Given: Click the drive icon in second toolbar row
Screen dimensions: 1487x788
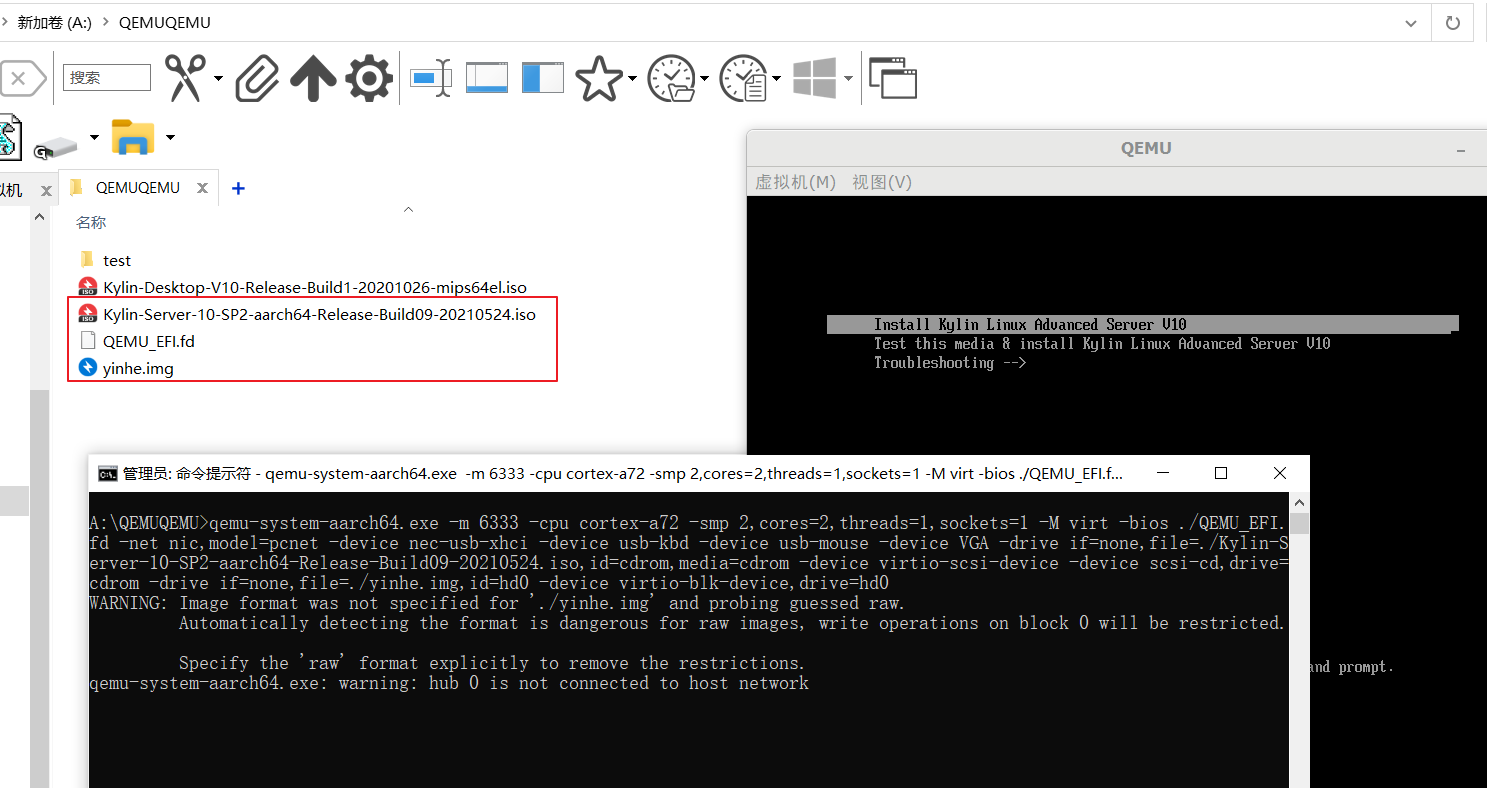Looking at the screenshot, I should (x=56, y=147).
